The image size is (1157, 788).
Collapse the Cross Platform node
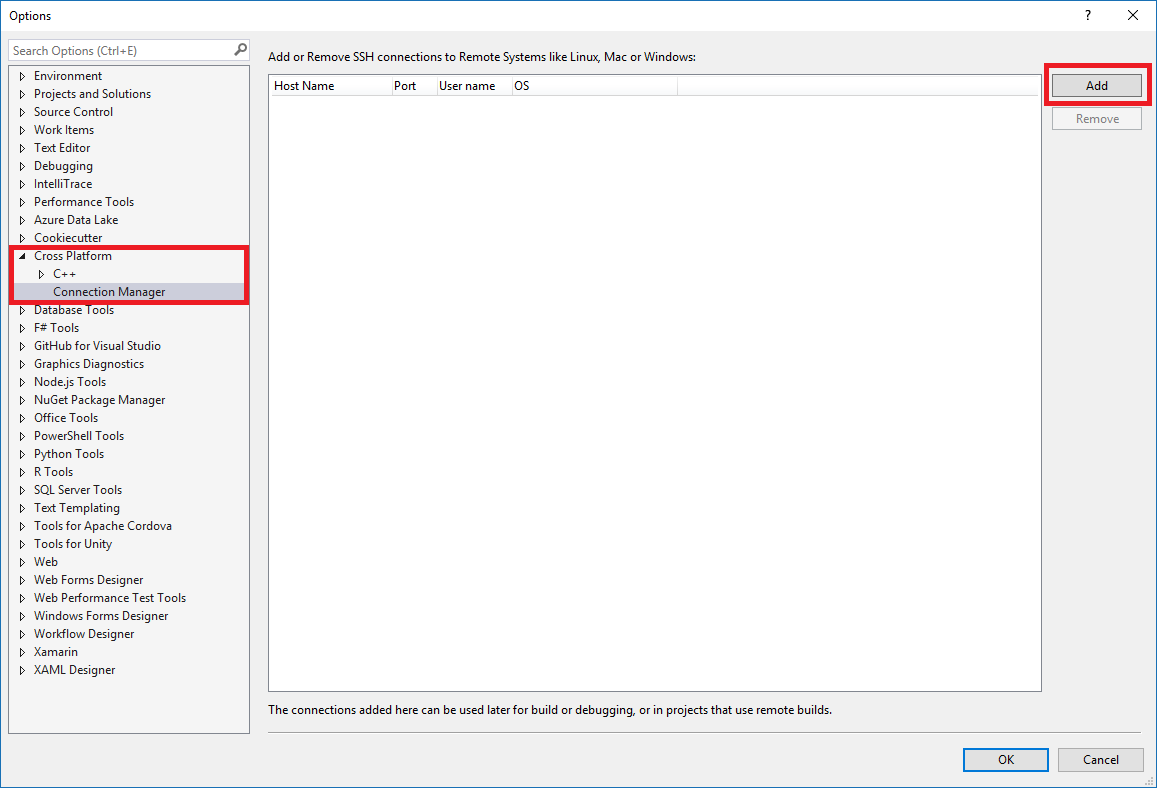[x=22, y=256]
